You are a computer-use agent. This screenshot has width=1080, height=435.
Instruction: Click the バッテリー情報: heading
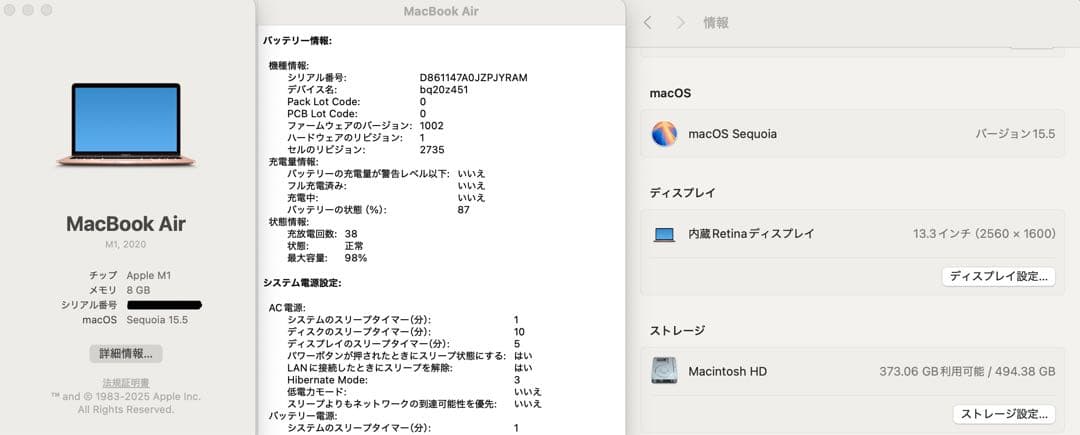pos(298,41)
